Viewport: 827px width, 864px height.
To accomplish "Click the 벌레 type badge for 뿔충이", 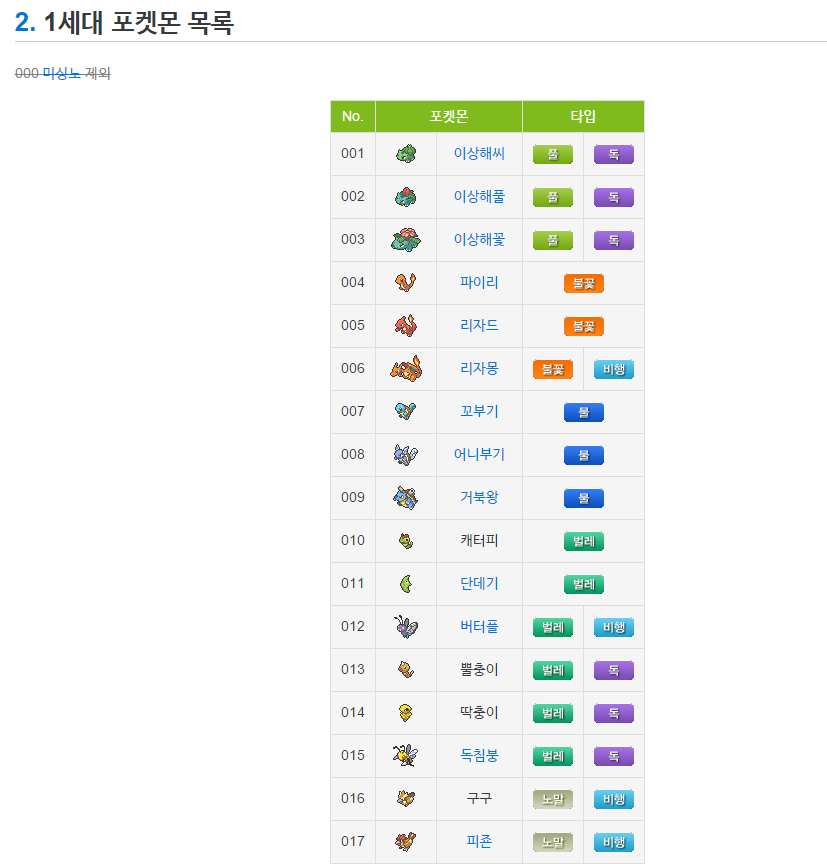I will [x=553, y=670].
